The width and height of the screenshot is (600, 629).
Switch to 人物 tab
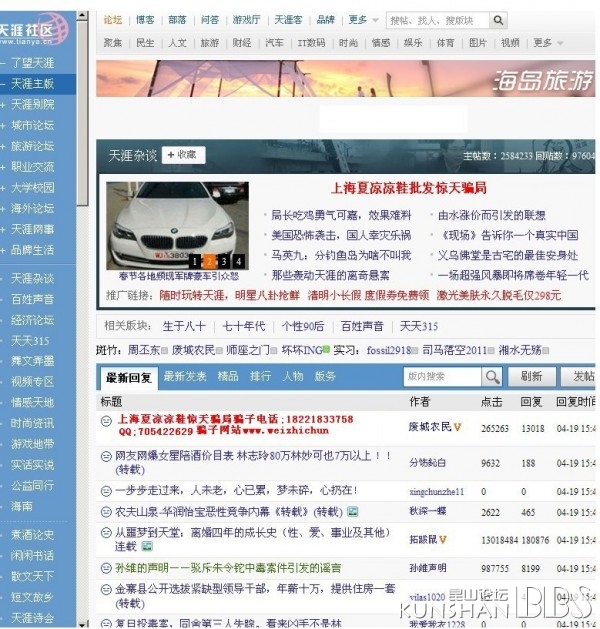[293, 376]
